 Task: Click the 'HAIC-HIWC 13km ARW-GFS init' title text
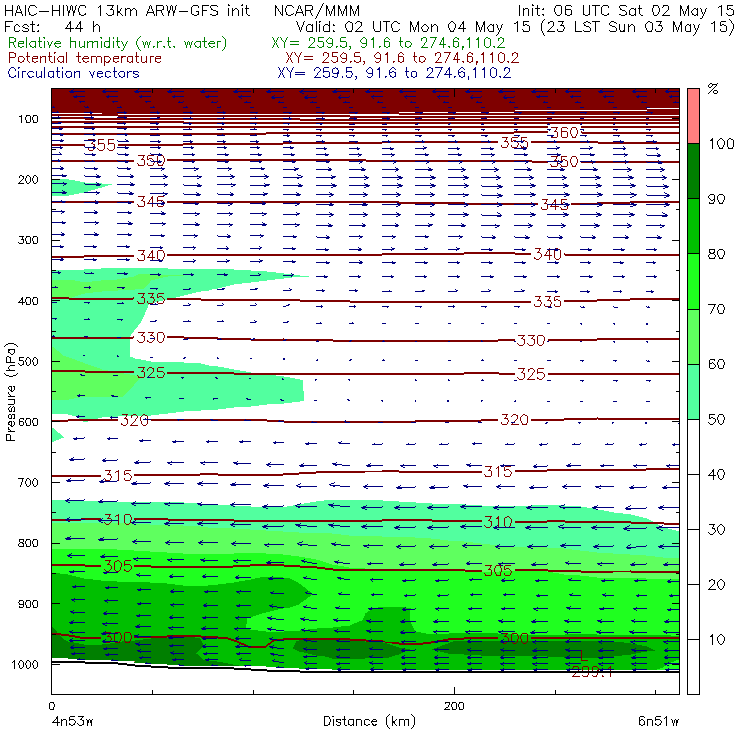pos(127,10)
